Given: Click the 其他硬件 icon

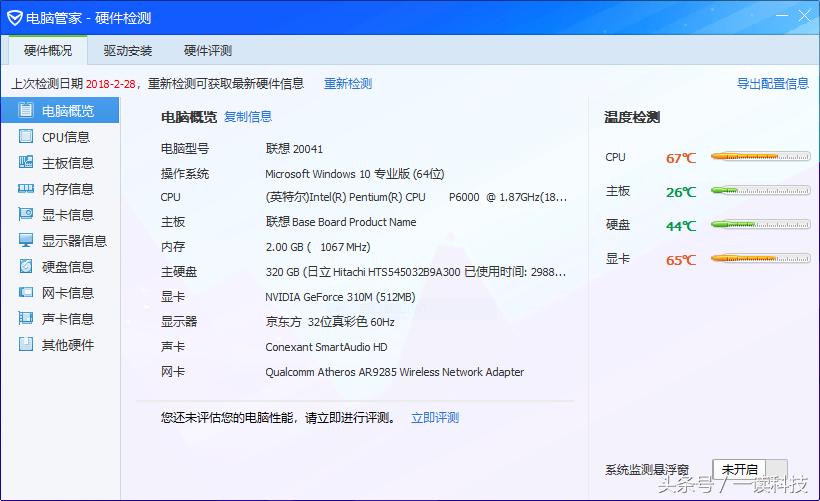Looking at the screenshot, I should point(26,344).
